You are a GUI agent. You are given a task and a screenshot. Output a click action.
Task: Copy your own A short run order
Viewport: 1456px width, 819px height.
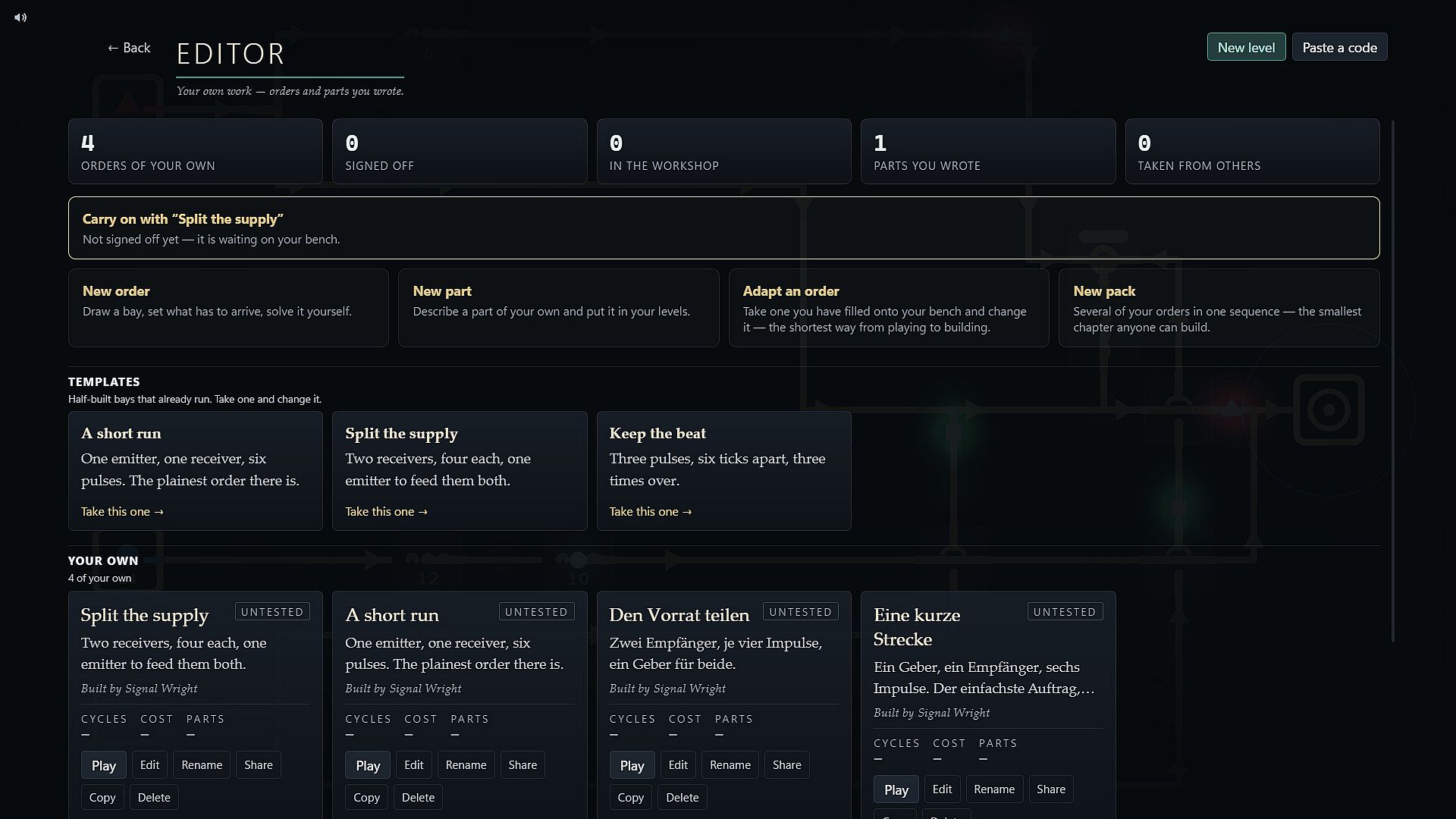click(x=366, y=798)
